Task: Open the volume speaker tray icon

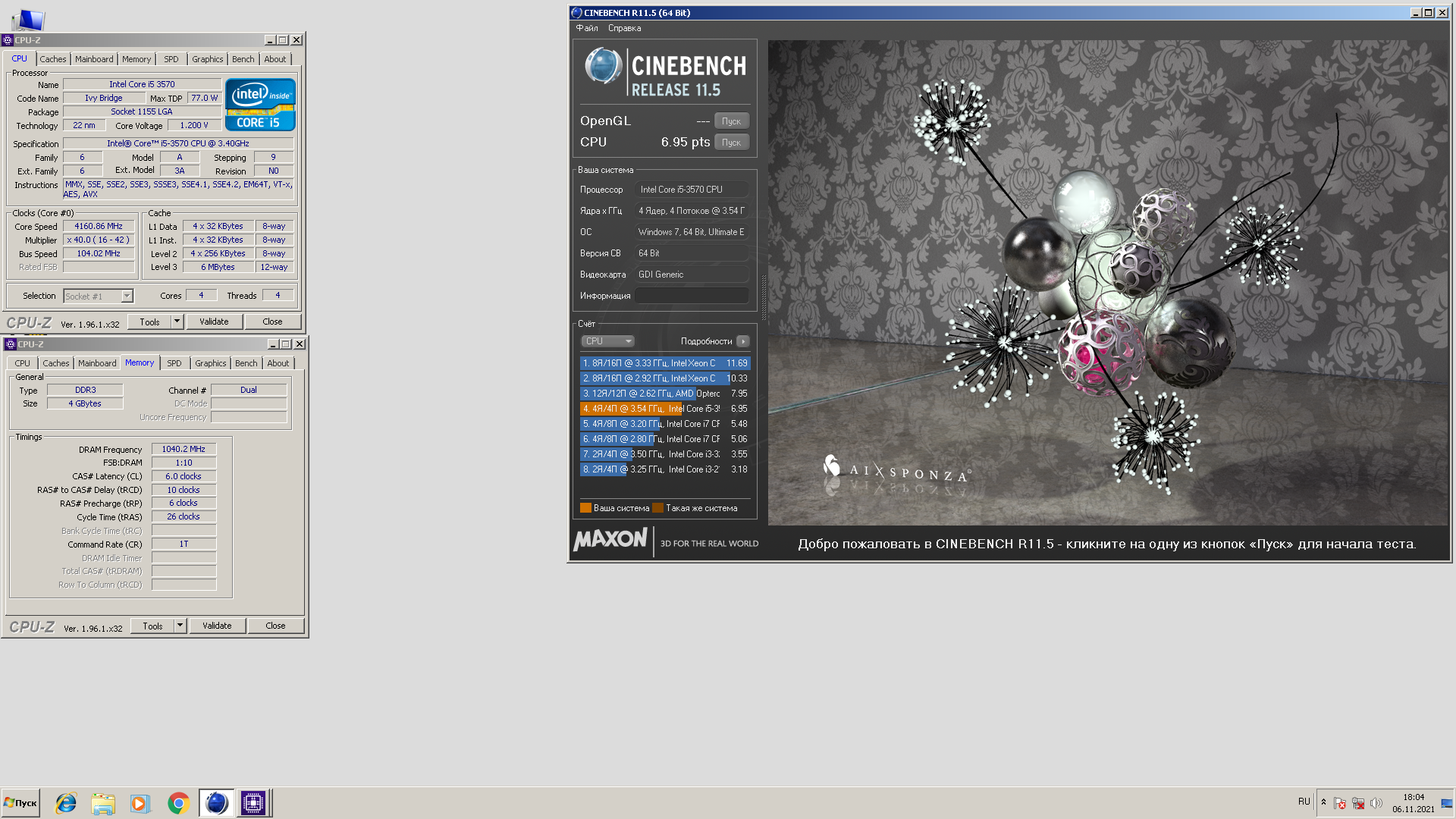Action: 1376,803
